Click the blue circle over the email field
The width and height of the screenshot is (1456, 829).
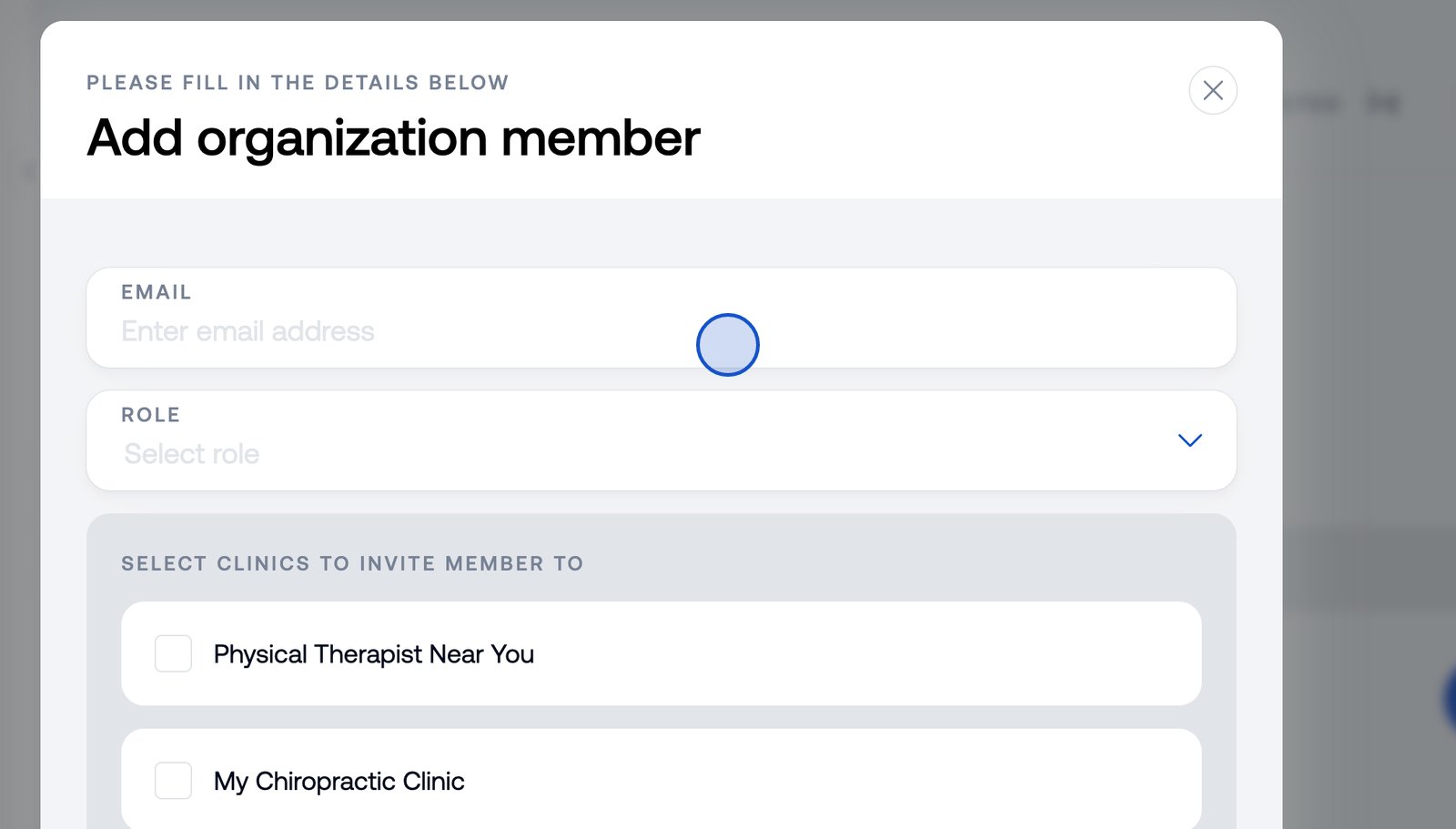coord(727,345)
